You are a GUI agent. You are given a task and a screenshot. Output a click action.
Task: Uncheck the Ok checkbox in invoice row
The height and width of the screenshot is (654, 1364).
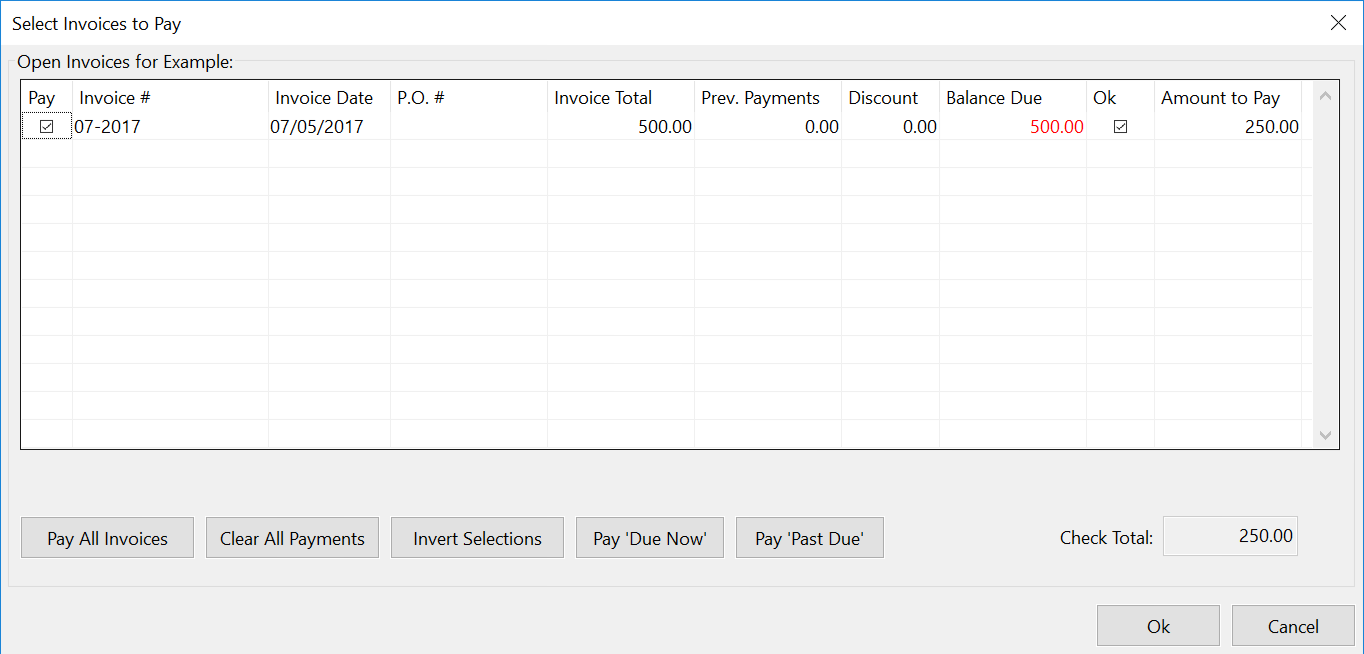point(1120,127)
